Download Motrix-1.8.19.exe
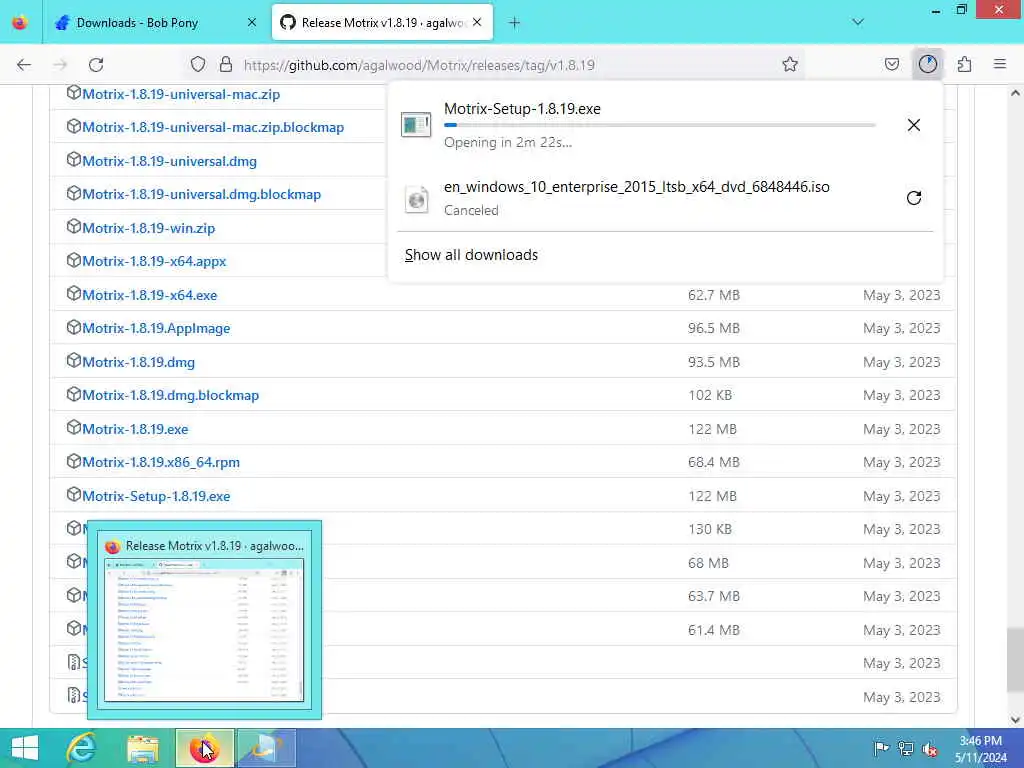Viewport: 1024px width, 768px height. click(x=135, y=430)
